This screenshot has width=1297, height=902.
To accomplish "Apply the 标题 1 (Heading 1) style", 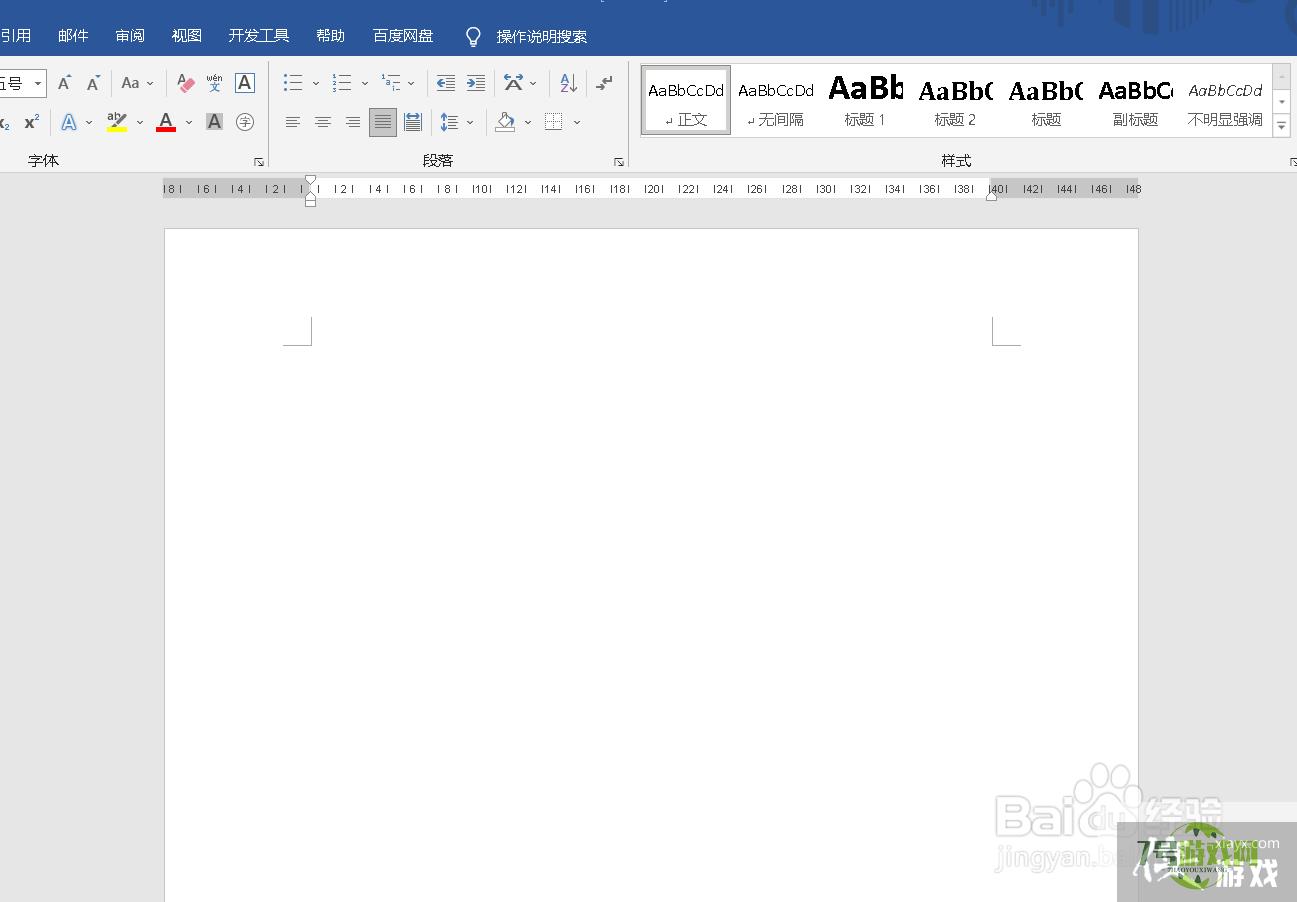I will [866, 100].
